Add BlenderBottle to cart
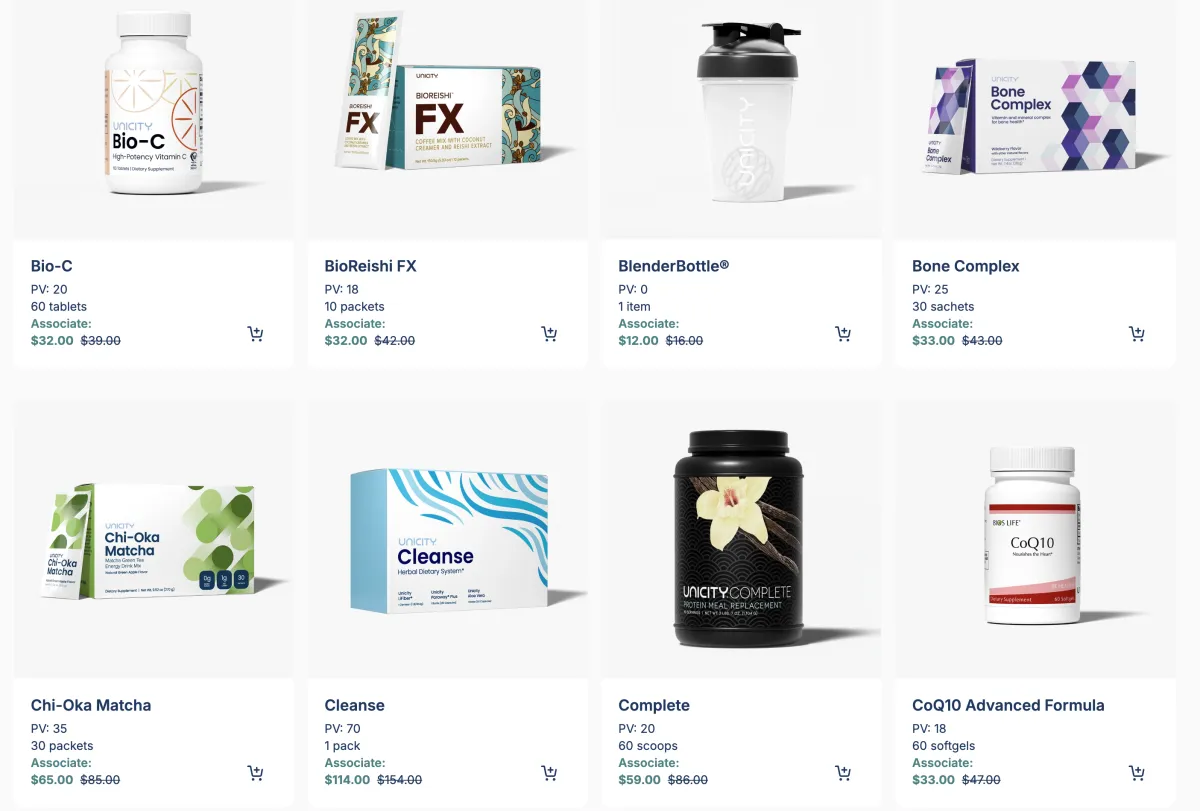This screenshot has height=811, width=1200. pos(843,334)
